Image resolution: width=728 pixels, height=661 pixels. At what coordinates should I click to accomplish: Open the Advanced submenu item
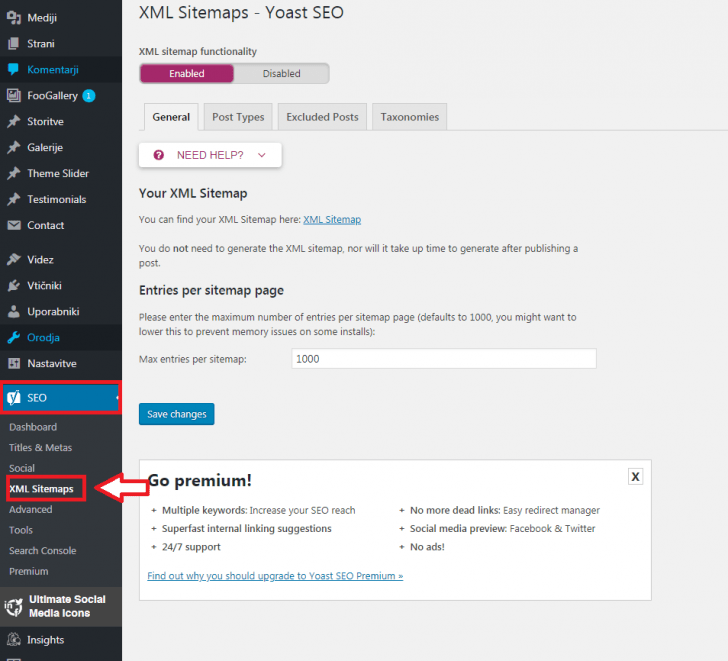pyautogui.click(x=31, y=509)
